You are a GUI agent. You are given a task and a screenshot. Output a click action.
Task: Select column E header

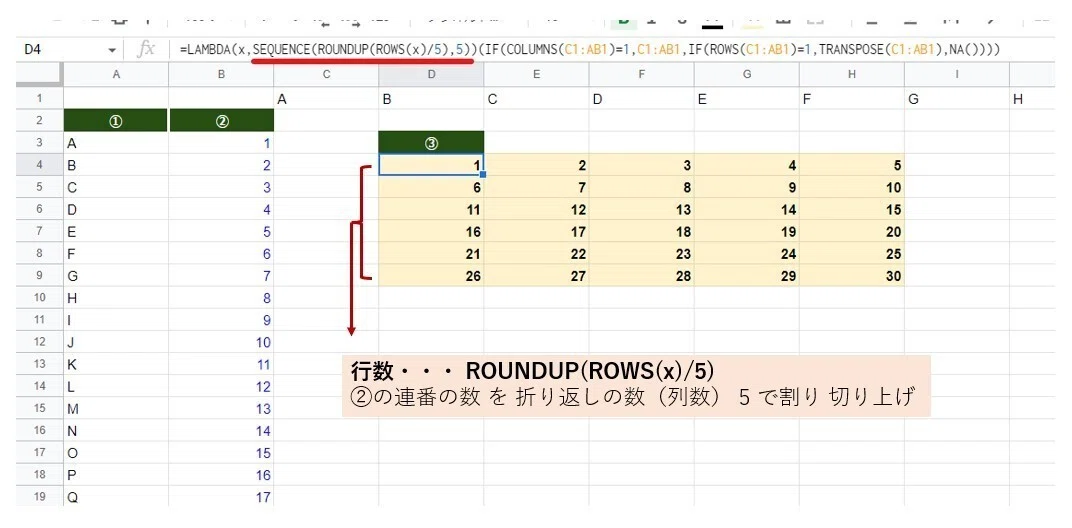(537, 74)
